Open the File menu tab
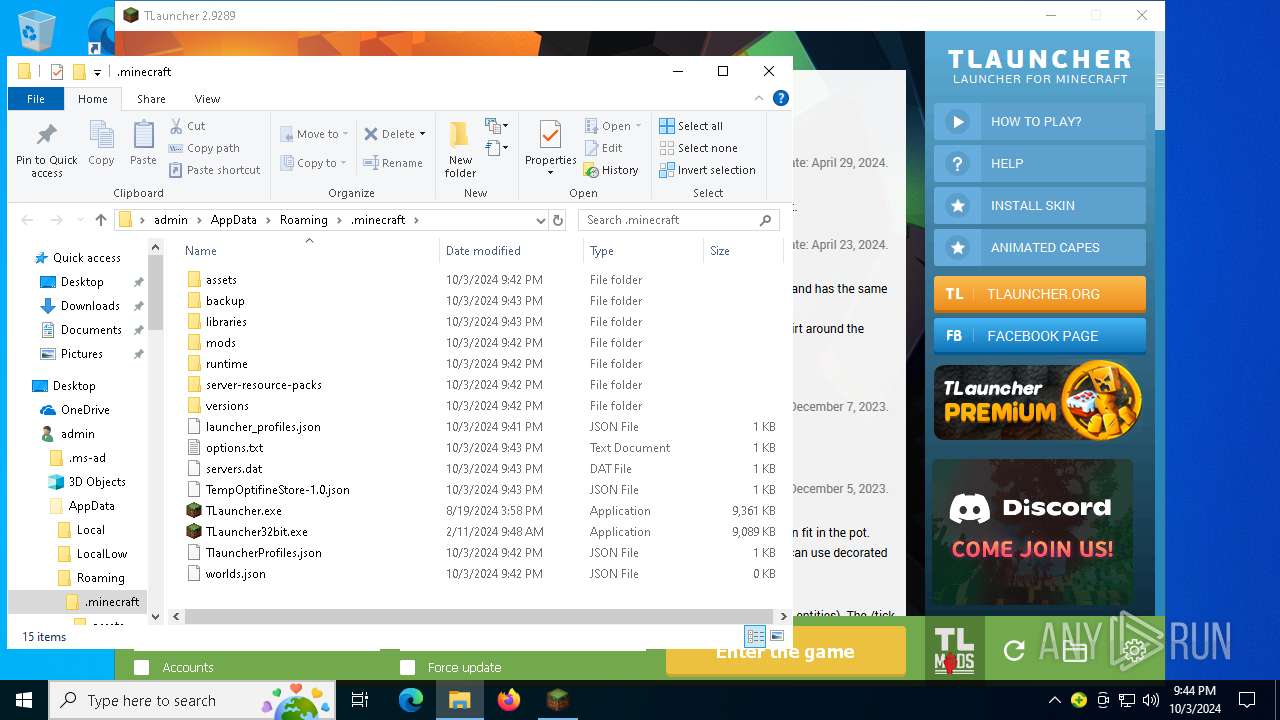The height and width of the screenshot is (720, 1280). tap(36, 99)
